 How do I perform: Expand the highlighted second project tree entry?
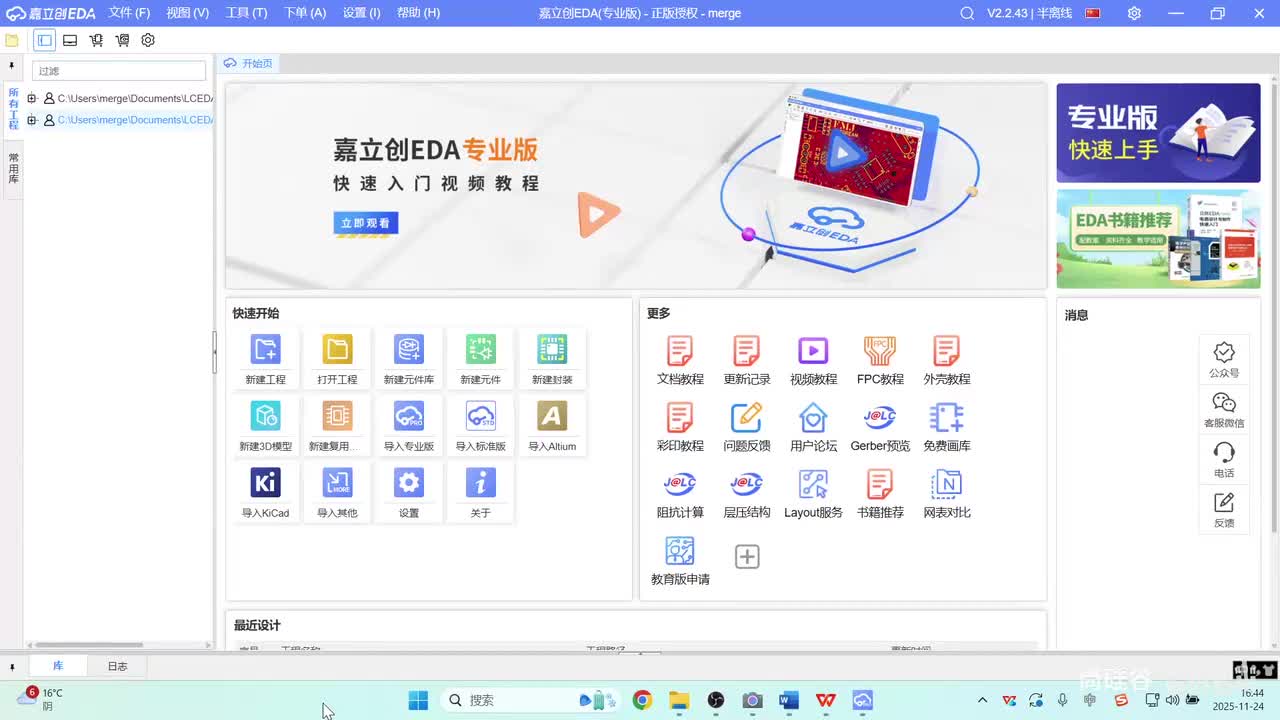tap(32, 120)
